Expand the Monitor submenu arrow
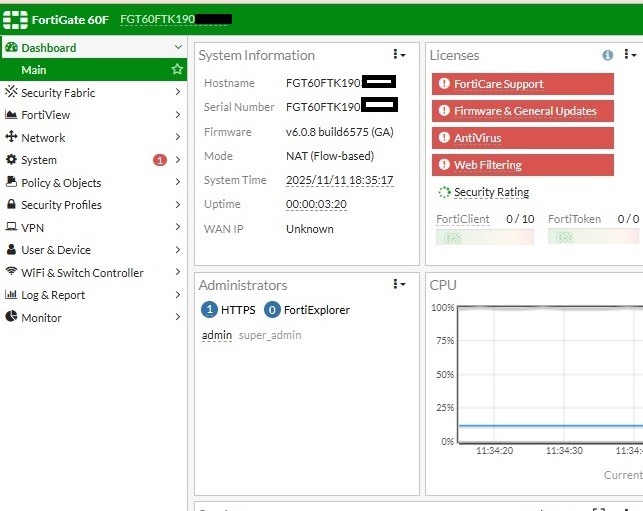The width and height of the screenshot is (643, 511). click(x=178, y=317)
